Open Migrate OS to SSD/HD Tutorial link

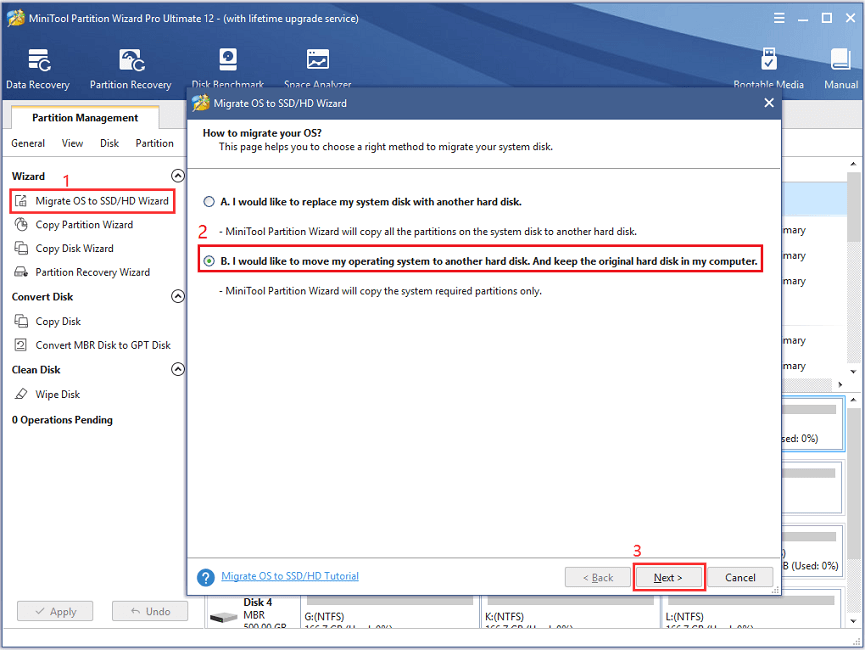click(x=290, y=576)
